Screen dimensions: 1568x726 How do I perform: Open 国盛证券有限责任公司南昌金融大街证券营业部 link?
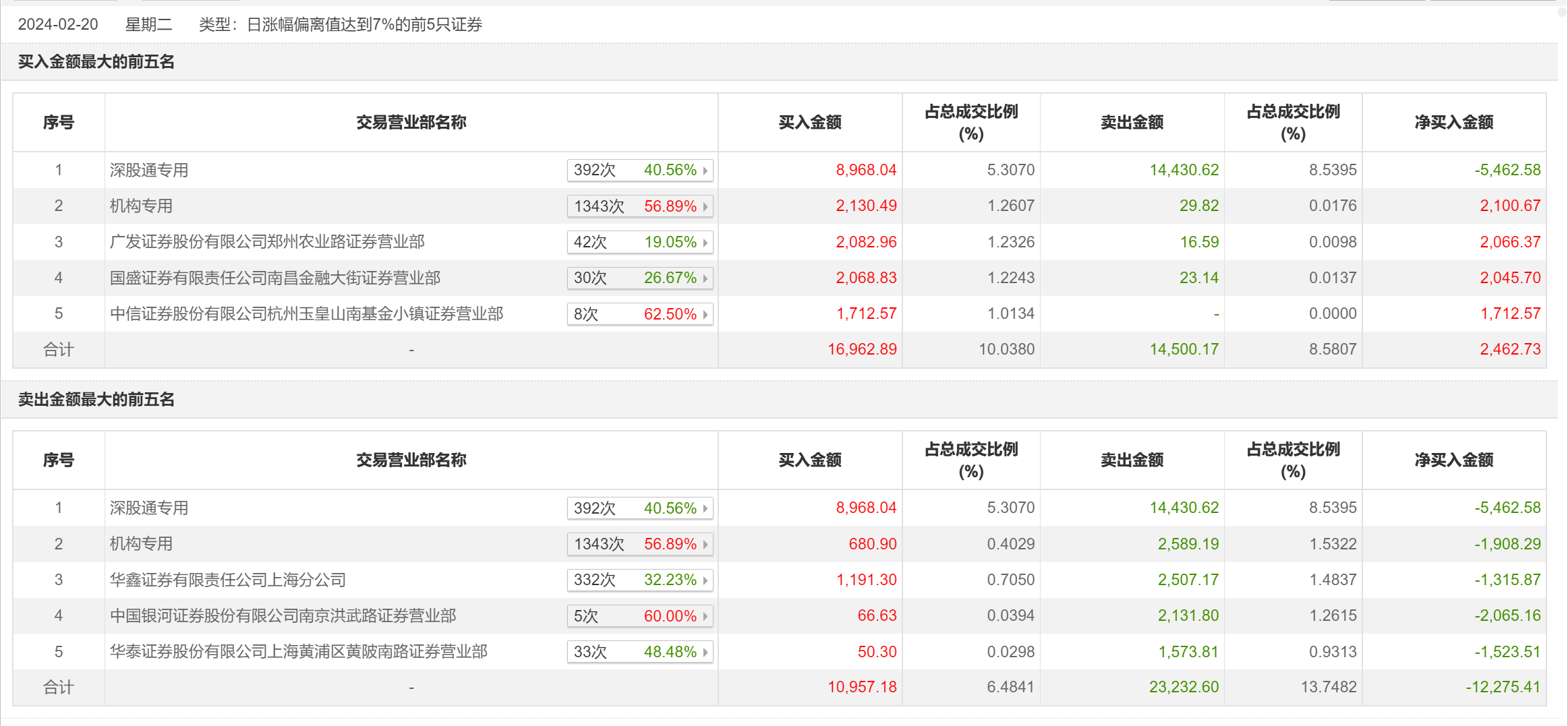[x=275, y=278]
